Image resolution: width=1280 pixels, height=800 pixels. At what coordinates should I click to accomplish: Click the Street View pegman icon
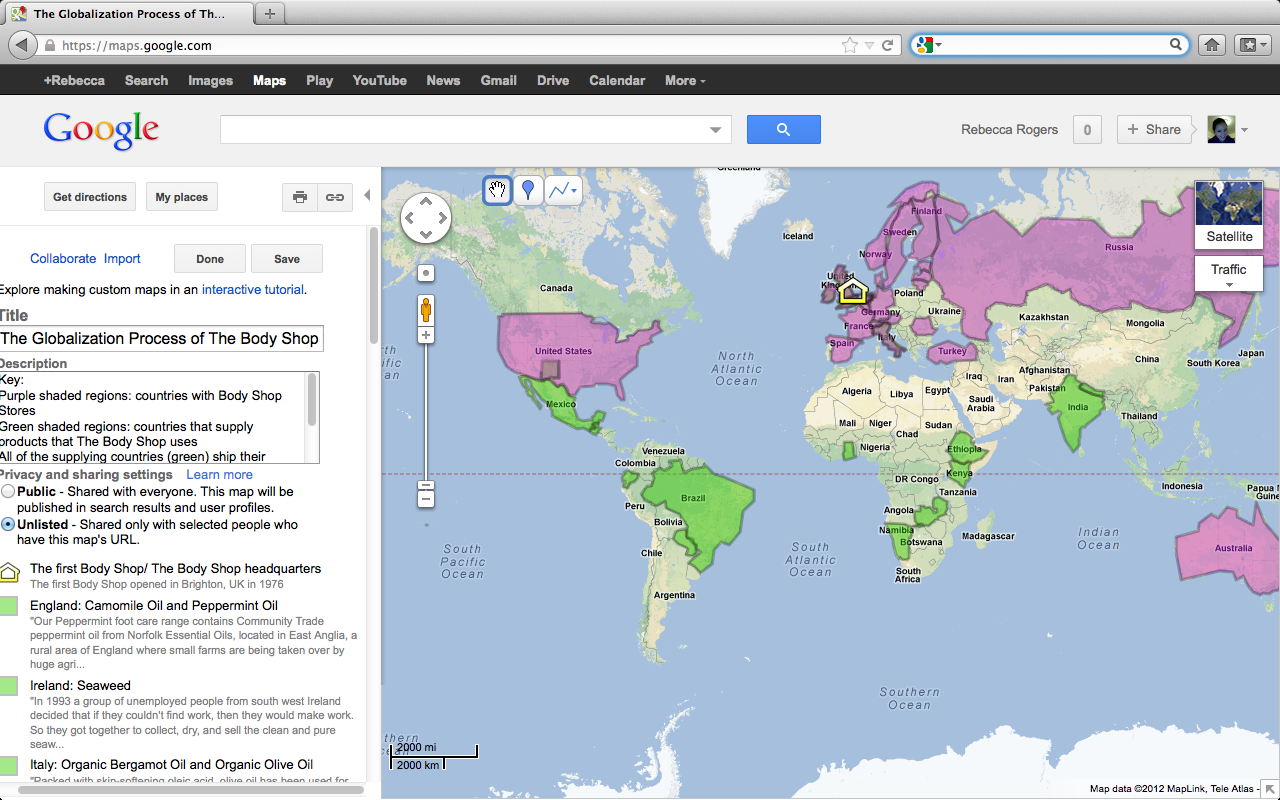pyautogui.click(x=426, y=309)
